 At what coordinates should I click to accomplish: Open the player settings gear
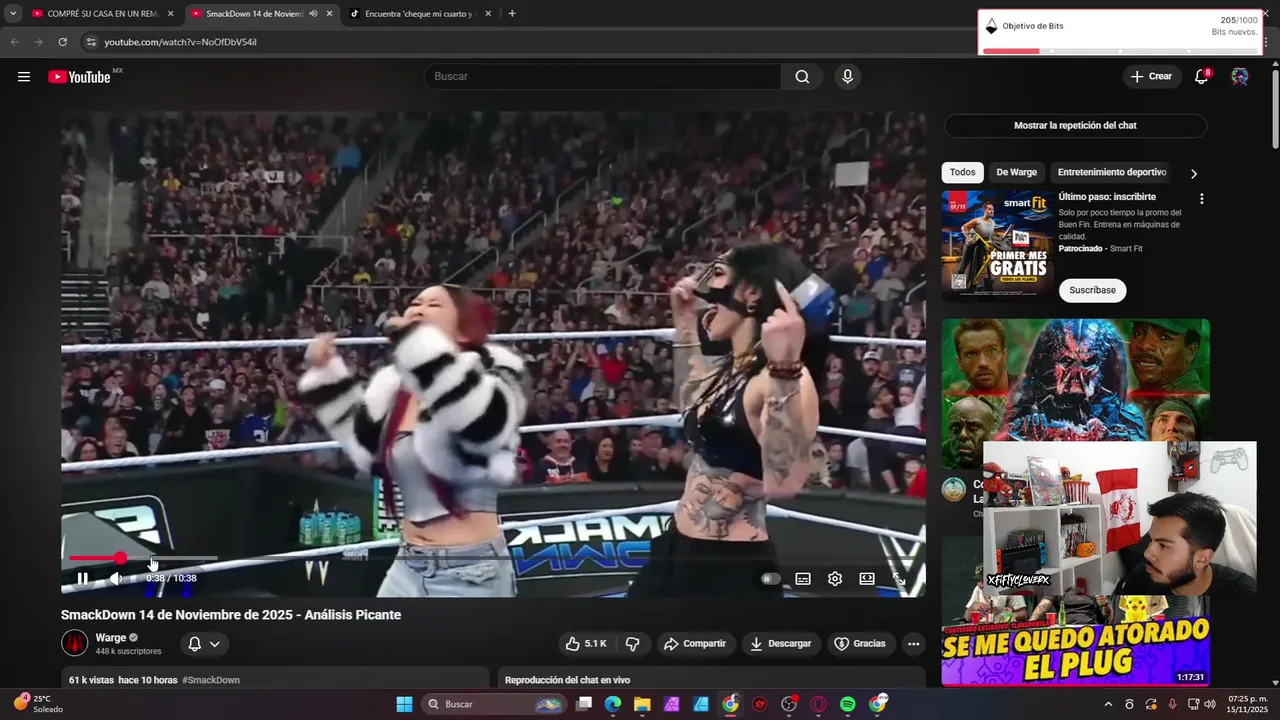[x=835, y=579]
